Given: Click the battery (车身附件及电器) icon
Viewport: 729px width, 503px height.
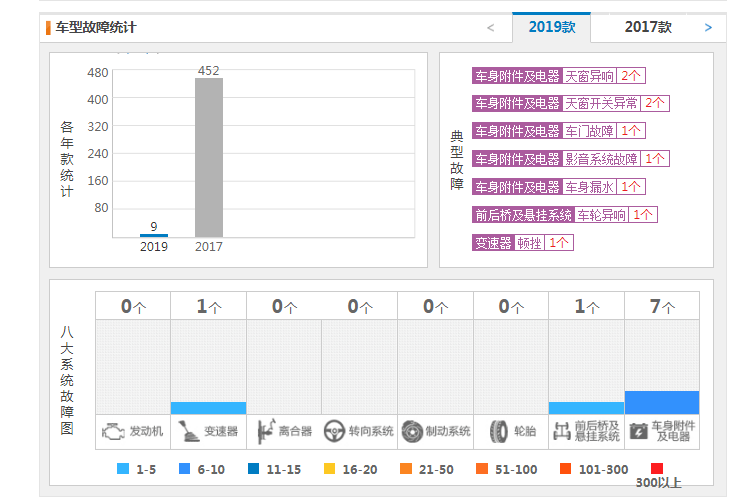Looking at the screenshot, I should pyautogui.click(x=638, y=431).
